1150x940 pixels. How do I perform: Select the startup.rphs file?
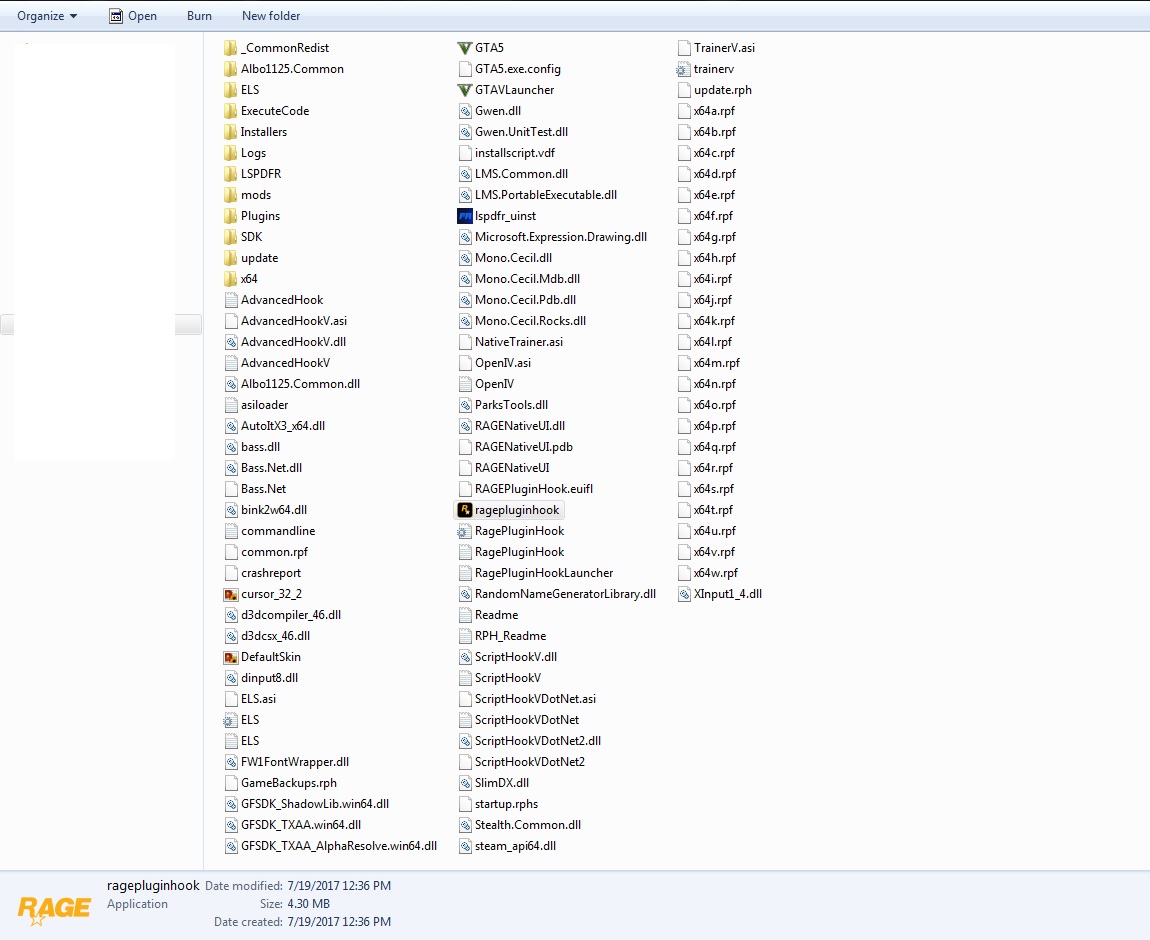[498, 804]
